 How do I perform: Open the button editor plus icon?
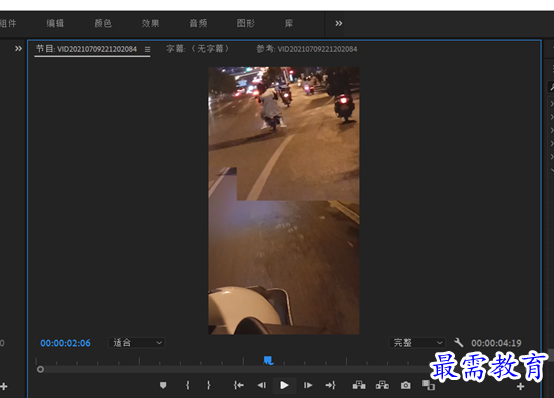[x=520, y=386]
